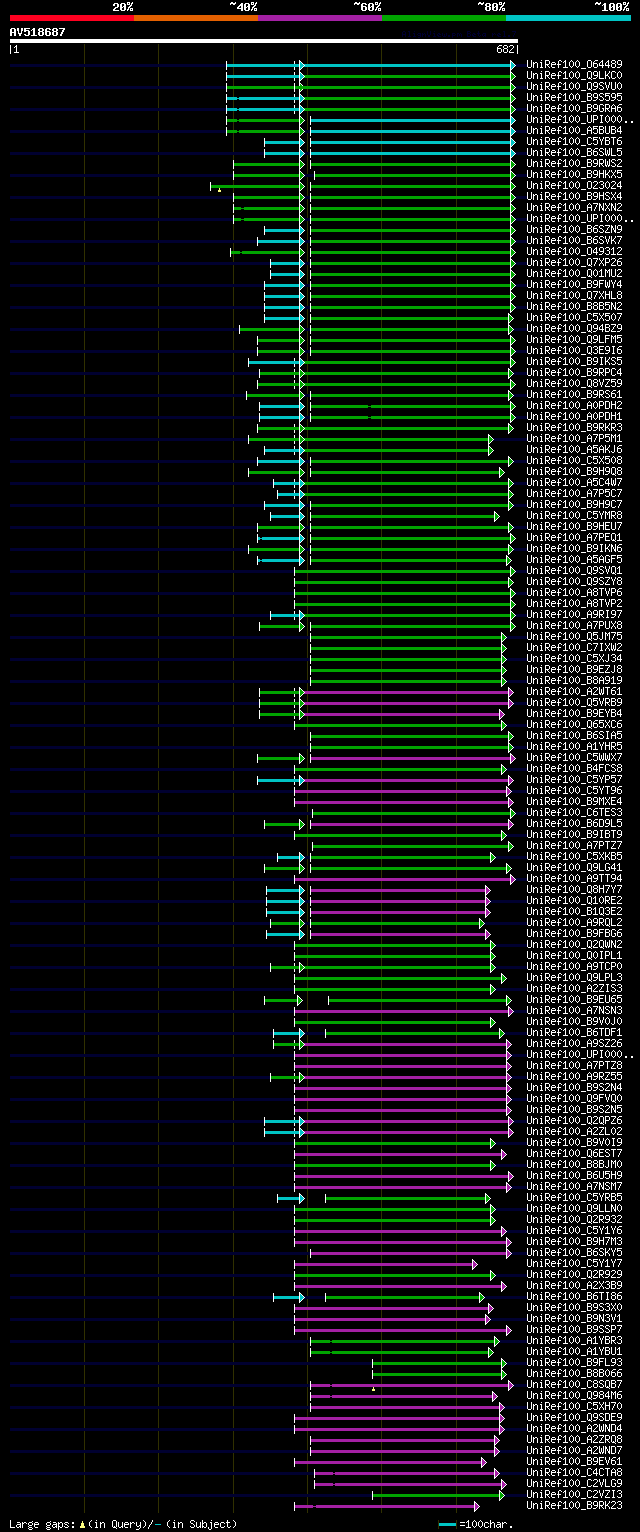This screenshot has height=1532, width=640.
Task: Open hit UniRef100_Q9SVU0
Action: pyautogui.click(x=574, y=86)
